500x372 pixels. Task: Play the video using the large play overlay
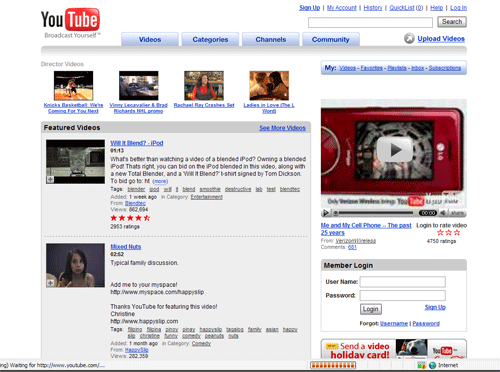pos(394,150)
